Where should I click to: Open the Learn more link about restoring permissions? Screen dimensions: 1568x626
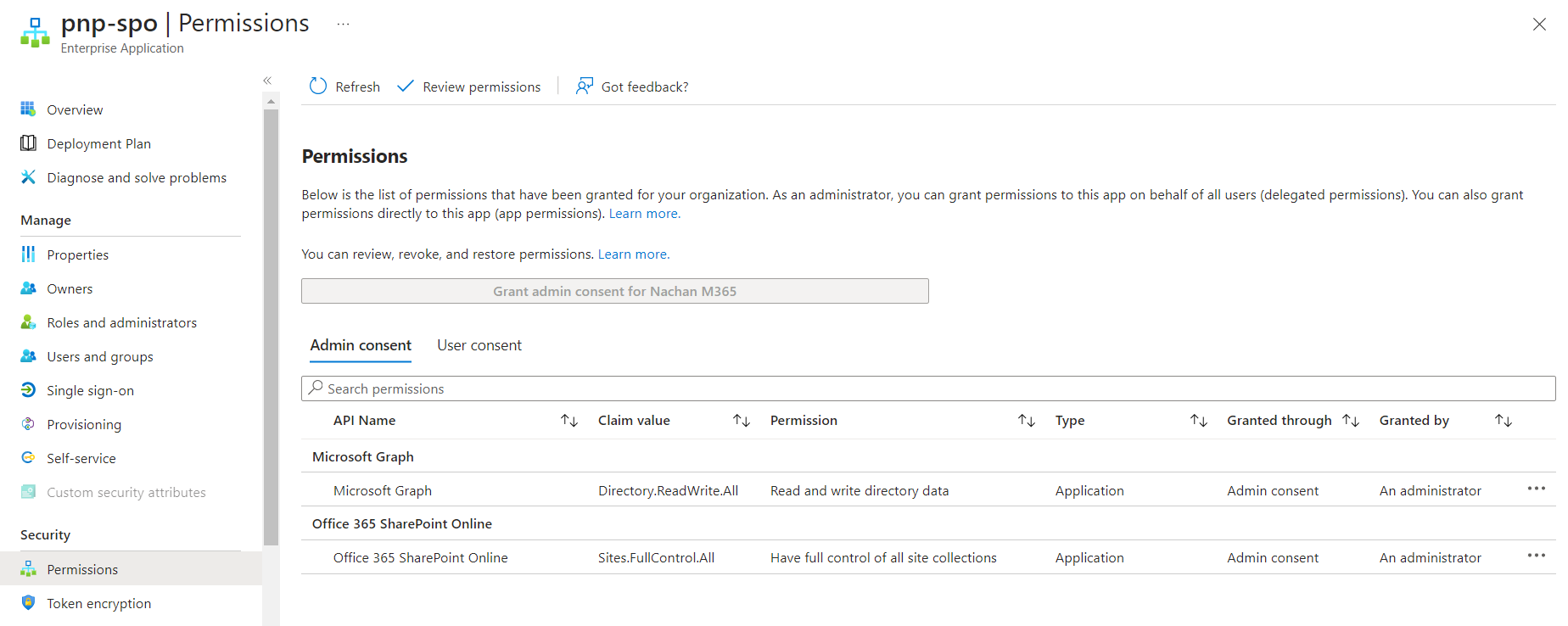[x=633, y=254]
